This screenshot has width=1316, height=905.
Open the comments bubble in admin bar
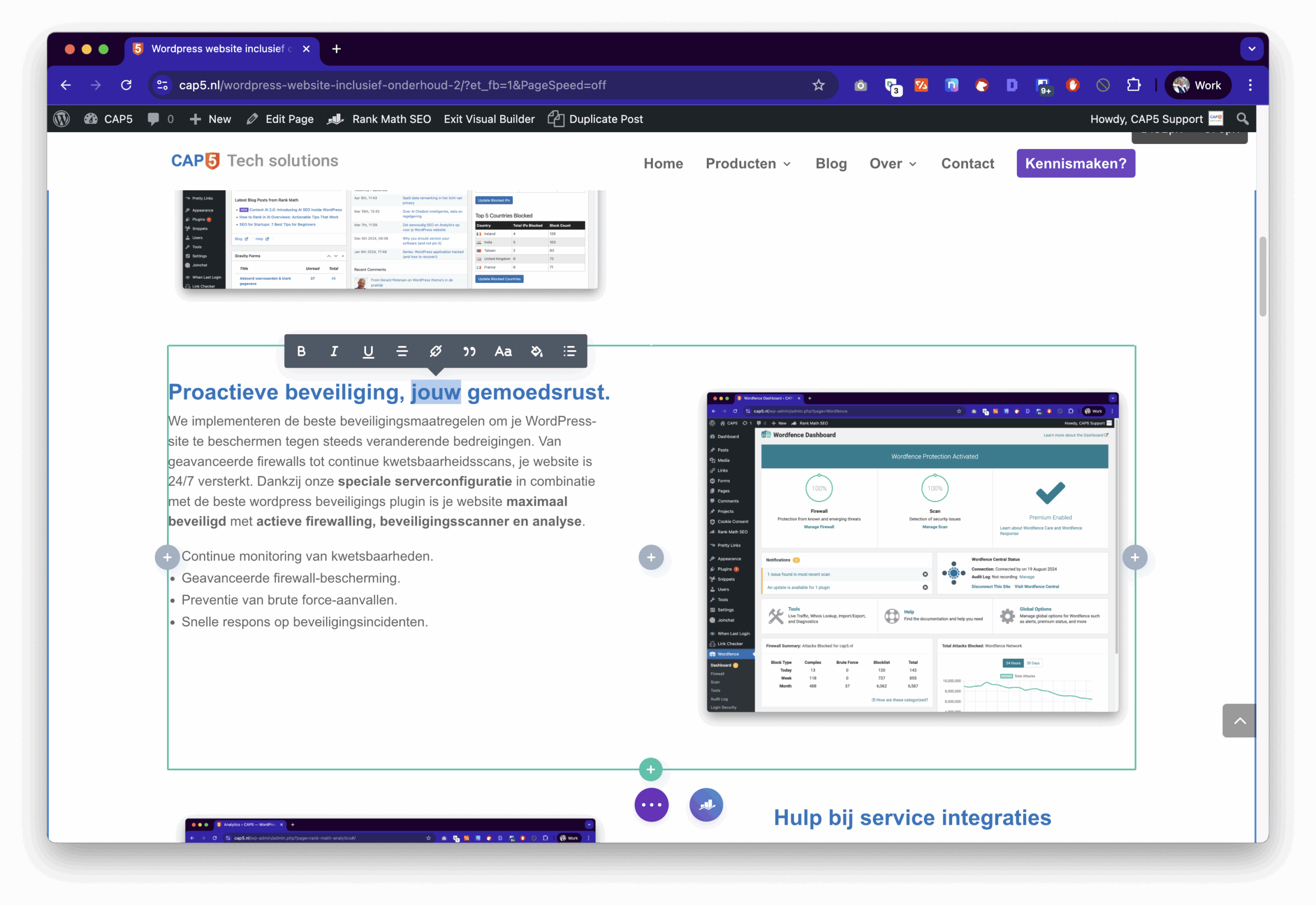point(160,118)
